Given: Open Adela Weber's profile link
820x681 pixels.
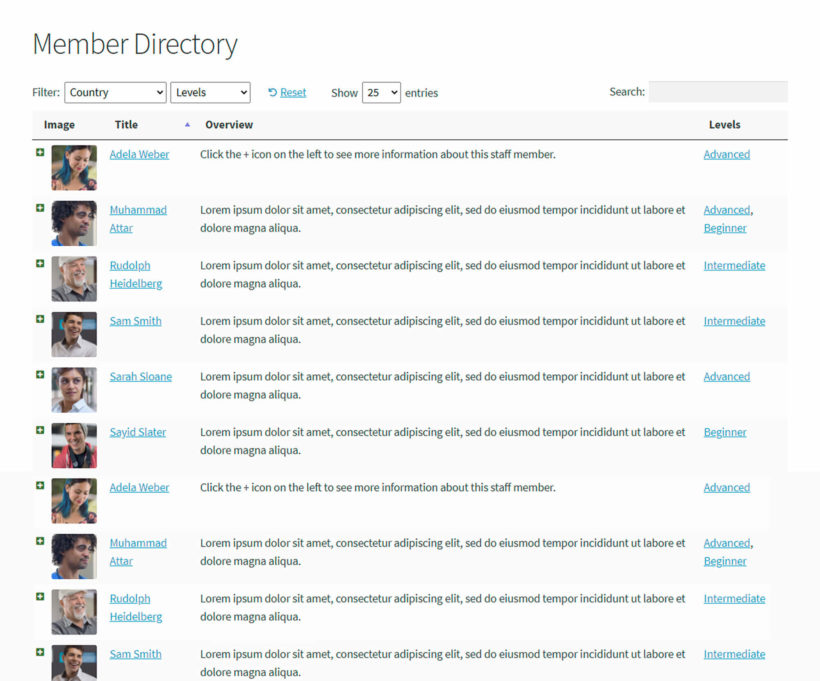Looking at the screenshot, I should tap(139, 154).
